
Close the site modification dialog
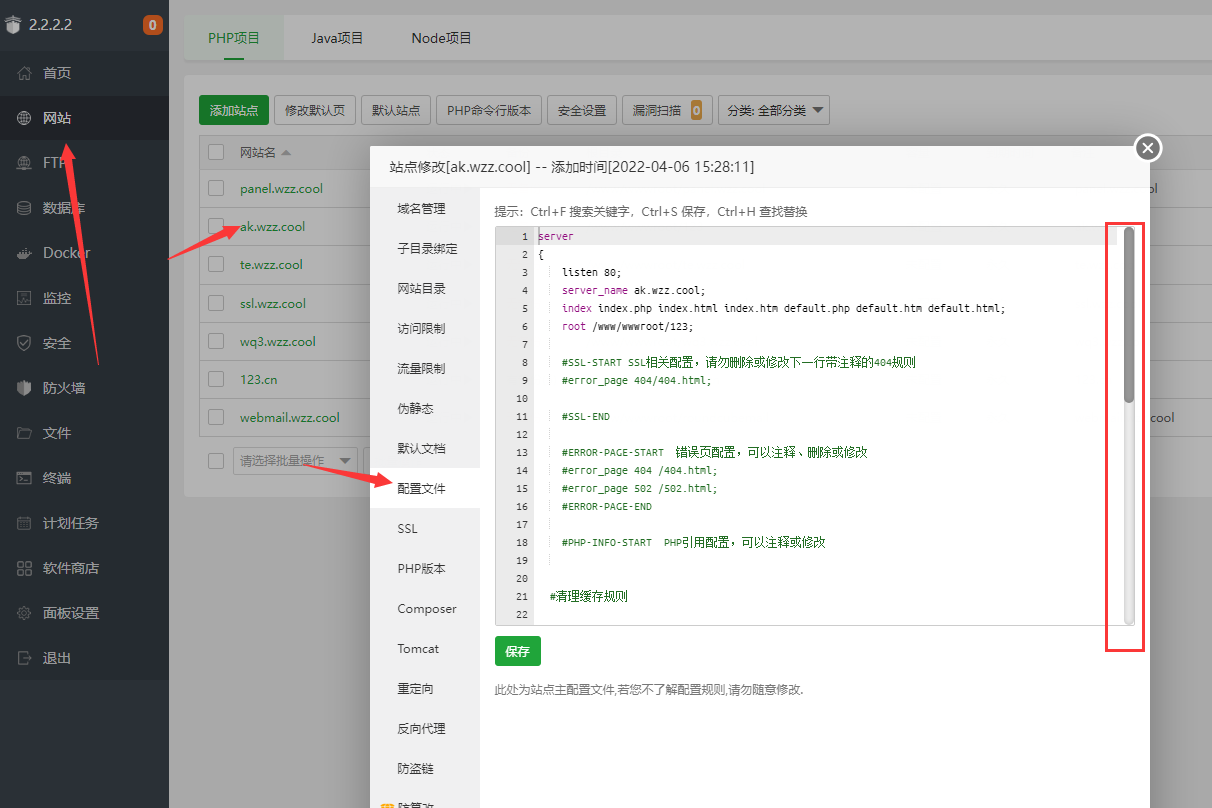[x=1148, y=148]
